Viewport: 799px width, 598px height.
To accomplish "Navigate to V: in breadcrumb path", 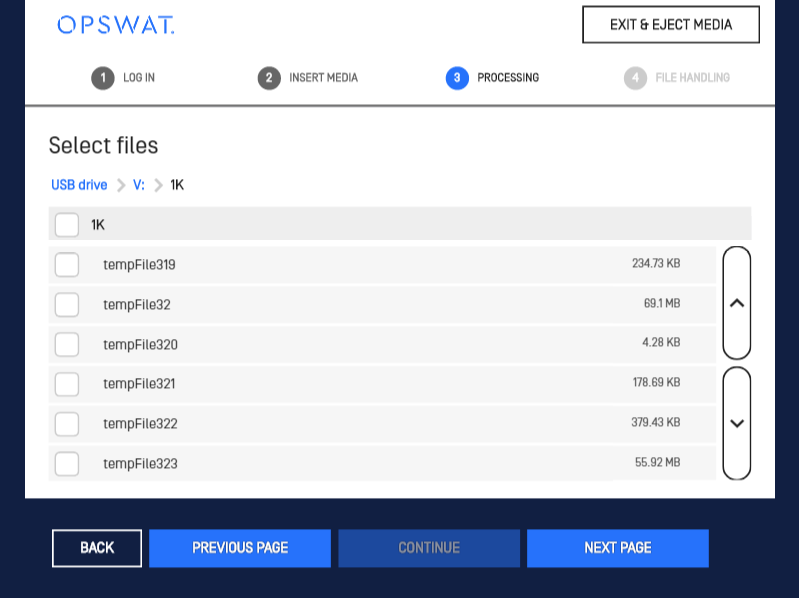I will pyautogui.click(x=139, y=185).
